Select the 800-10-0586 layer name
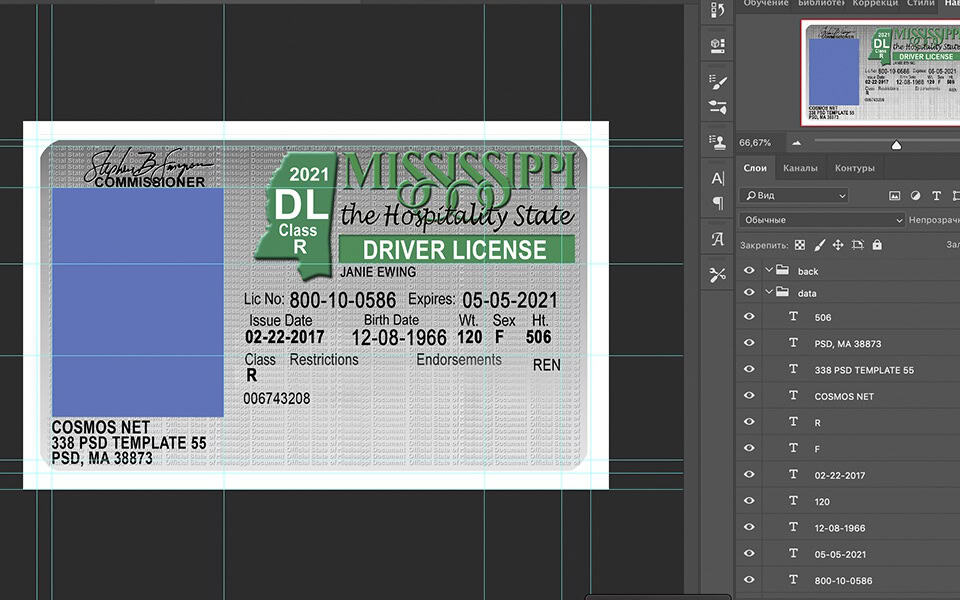Image resolution: width=960 pixels, height=600 pixels. pos(843,580)
